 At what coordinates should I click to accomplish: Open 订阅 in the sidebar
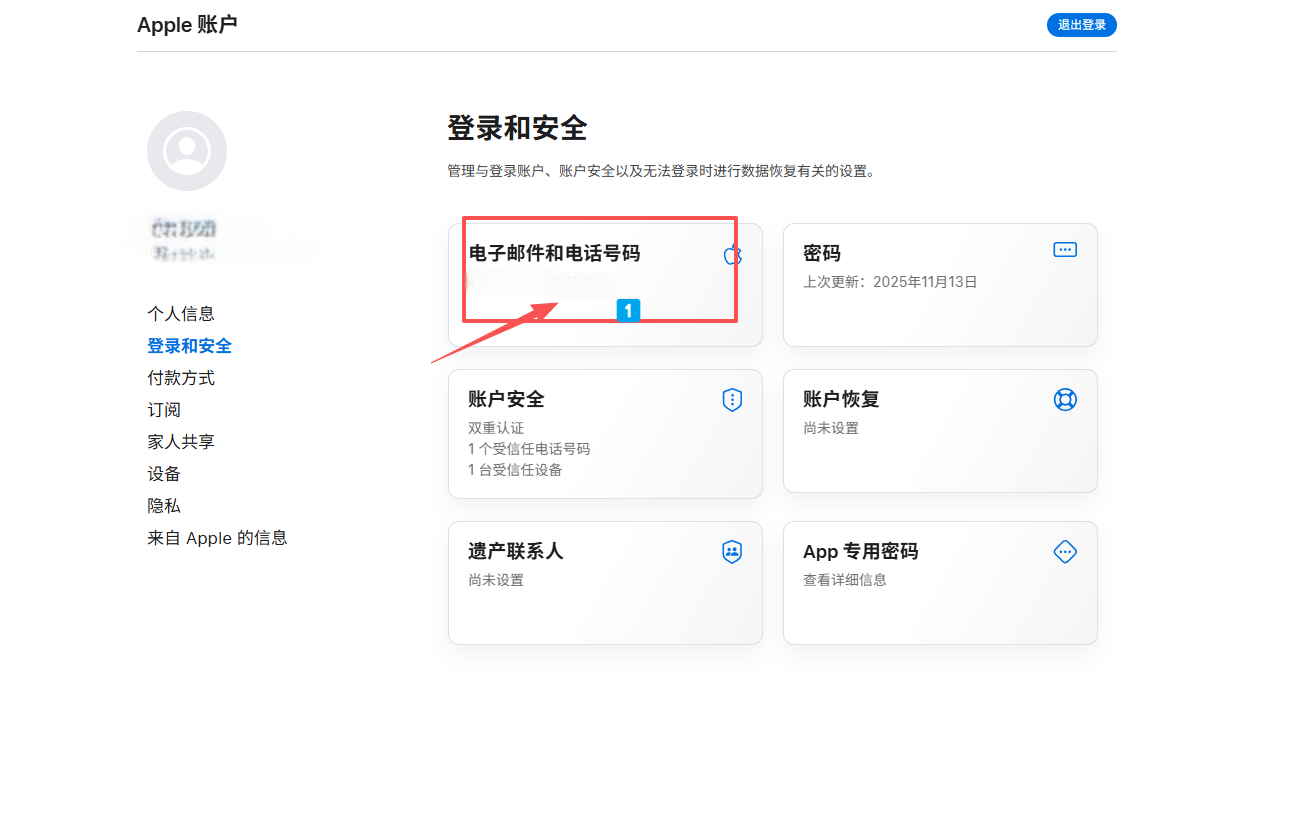164,410
